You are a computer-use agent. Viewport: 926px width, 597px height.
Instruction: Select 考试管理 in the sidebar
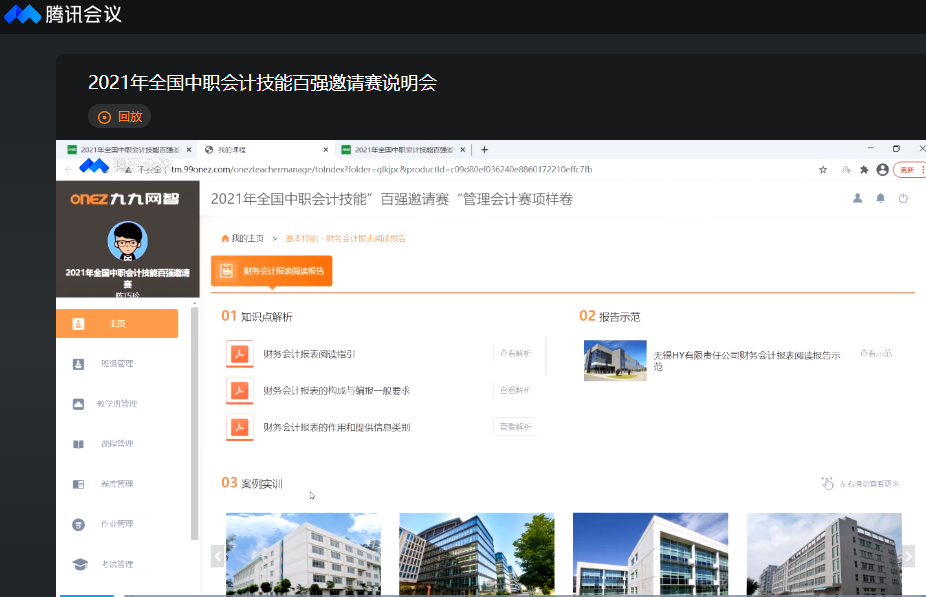[116, 564]
